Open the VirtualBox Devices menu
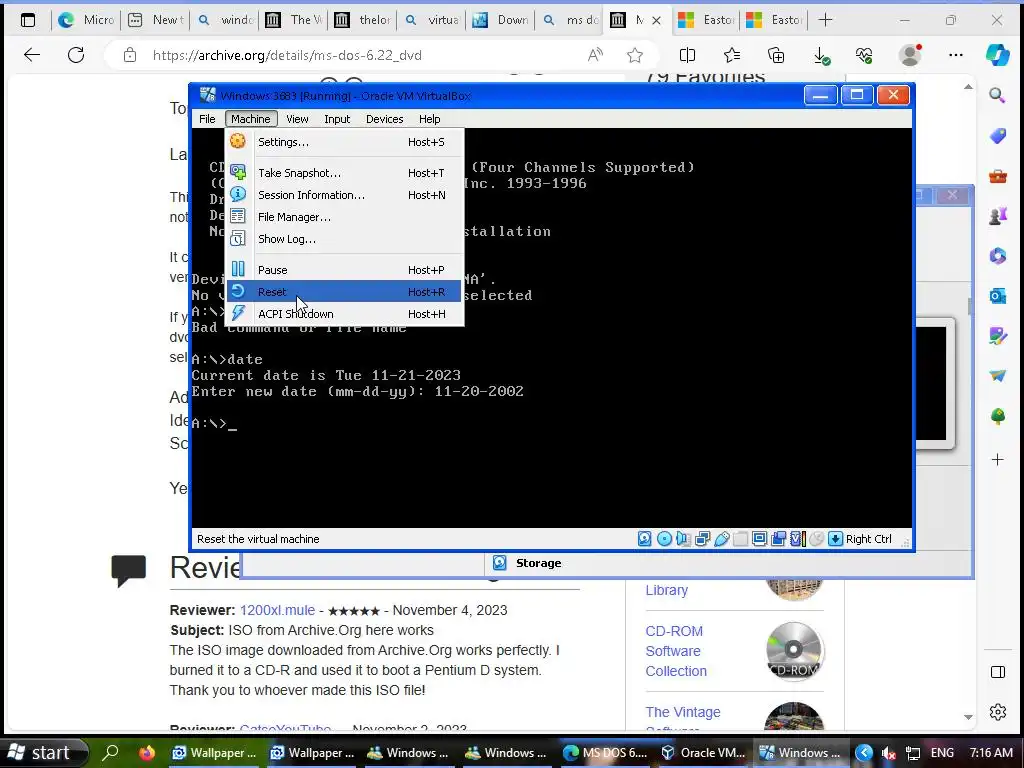This screenshot has height=768, width=1024. coord(385,119)
